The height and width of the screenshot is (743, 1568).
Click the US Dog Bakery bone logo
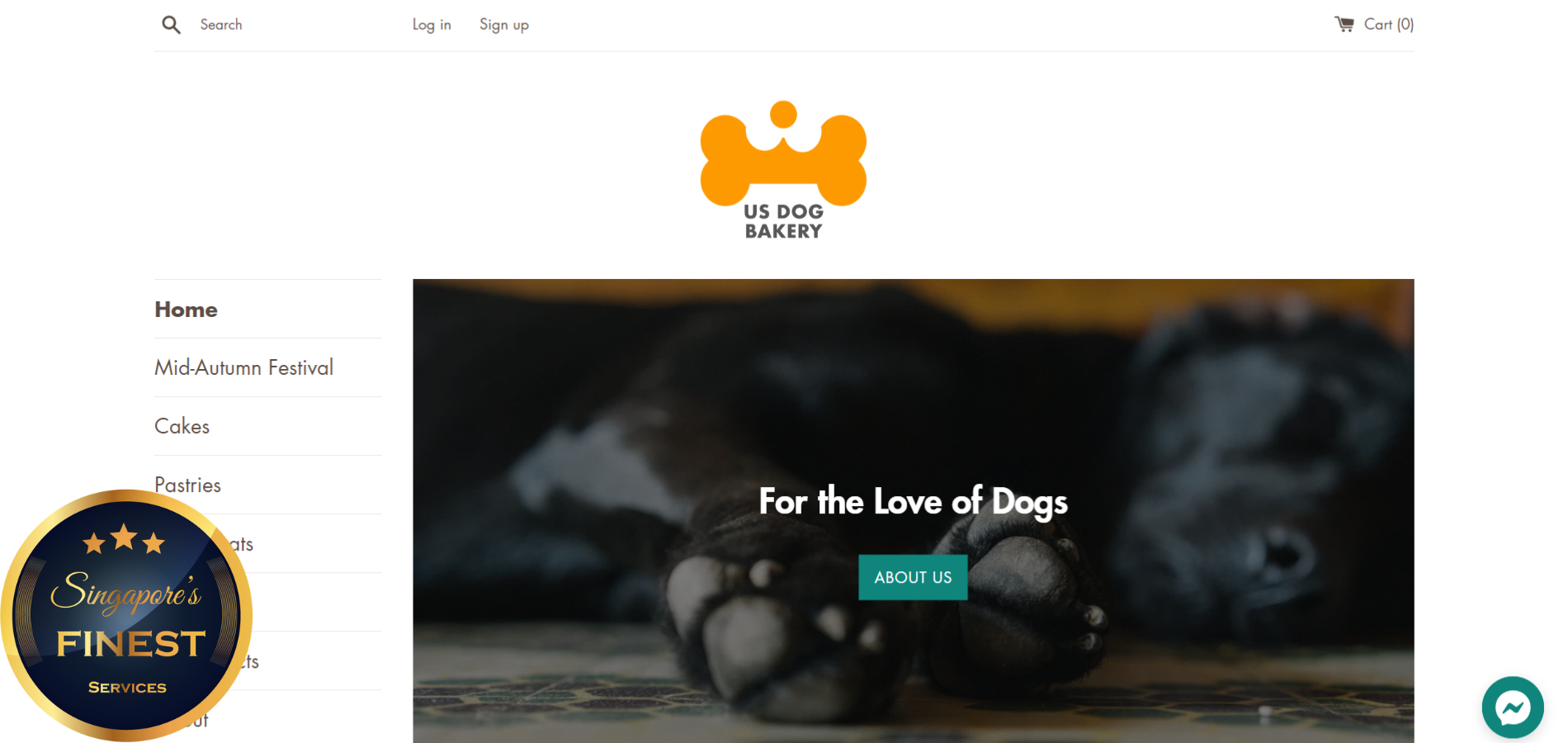click(x=783, y=154)
